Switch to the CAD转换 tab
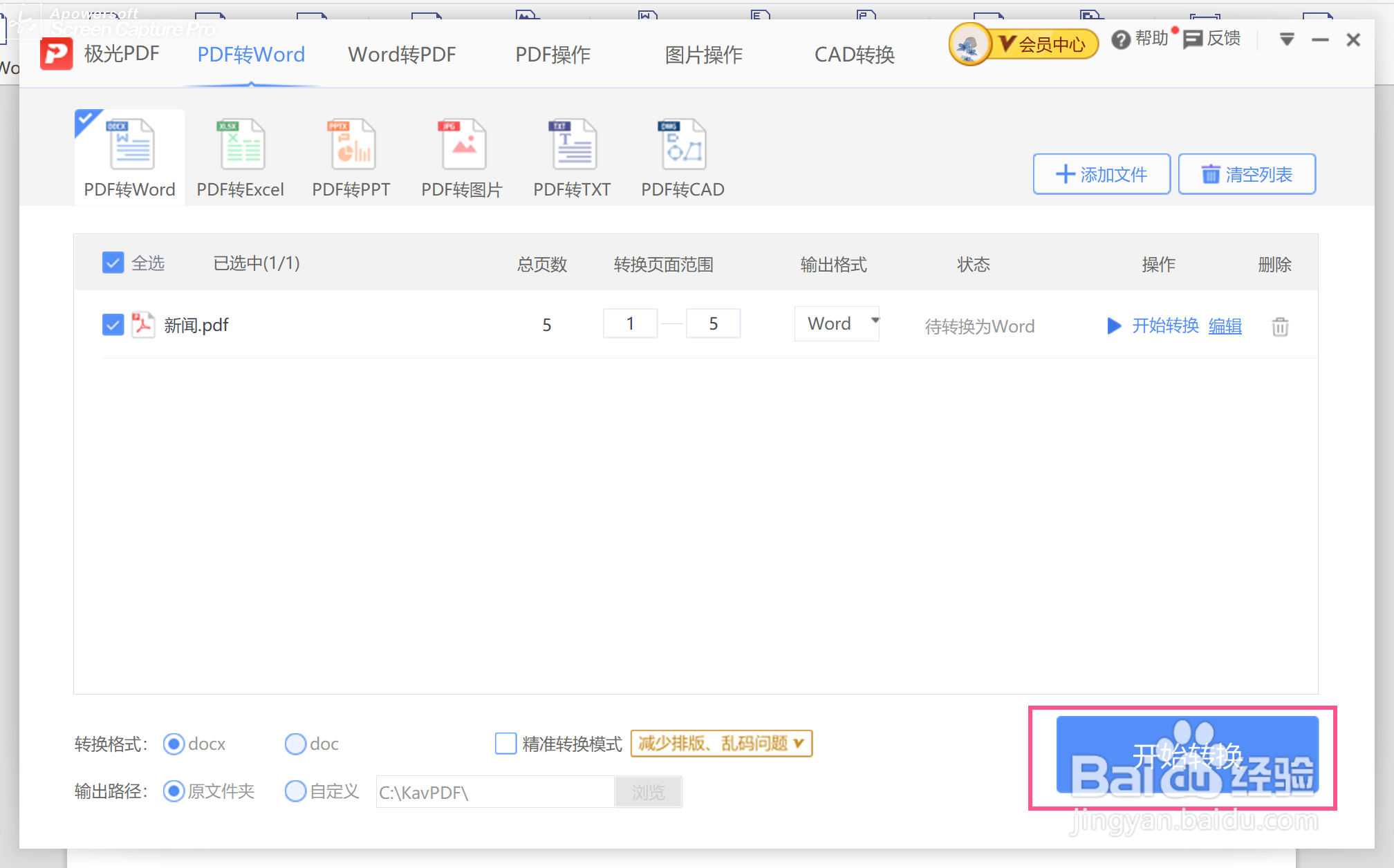The image size is (1394, 868). pyautogui.click(x=854, y=55)
